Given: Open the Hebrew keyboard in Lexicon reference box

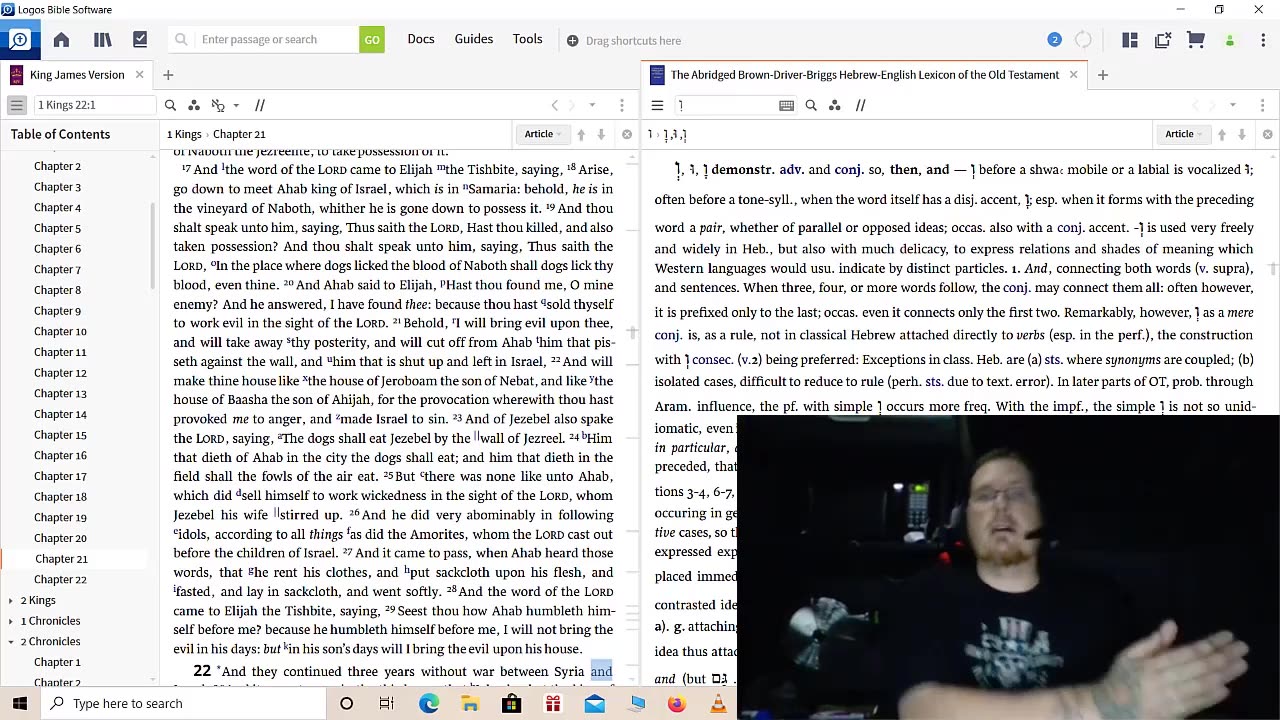Looking at the screenshot, I should tap(786, 105).
